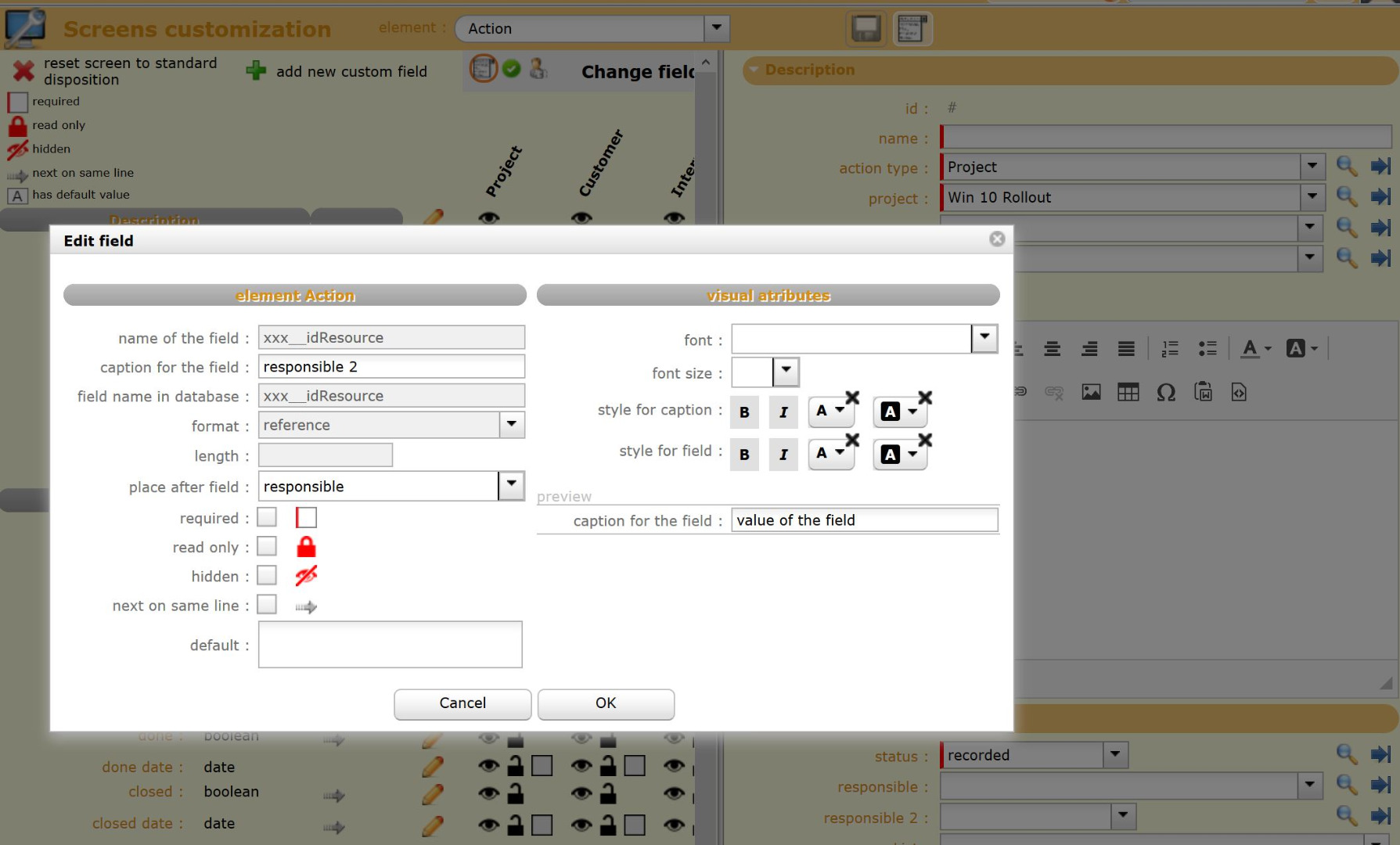Click the insert table icon
The image size is (1400, 845).
[x=1128, y=393]
